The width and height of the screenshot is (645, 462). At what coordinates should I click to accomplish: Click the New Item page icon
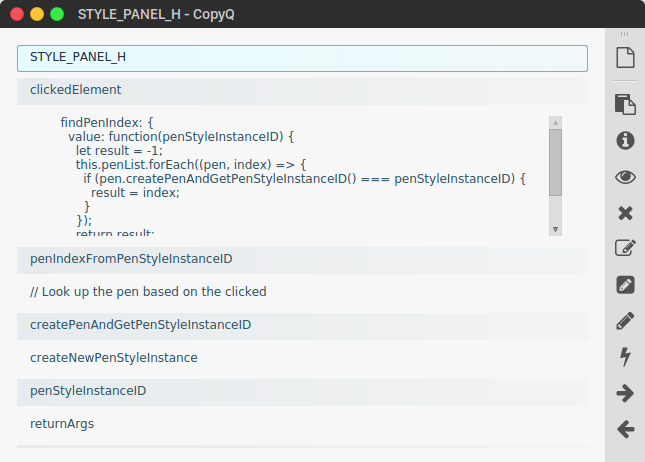click(625, 57)
